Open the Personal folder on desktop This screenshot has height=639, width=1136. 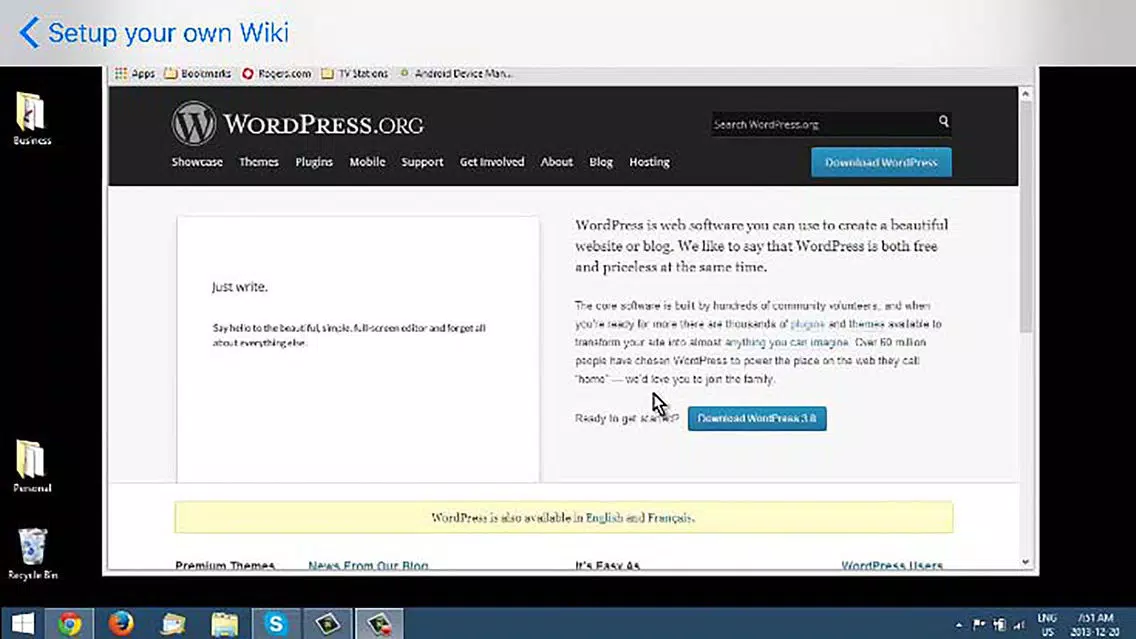32,466
